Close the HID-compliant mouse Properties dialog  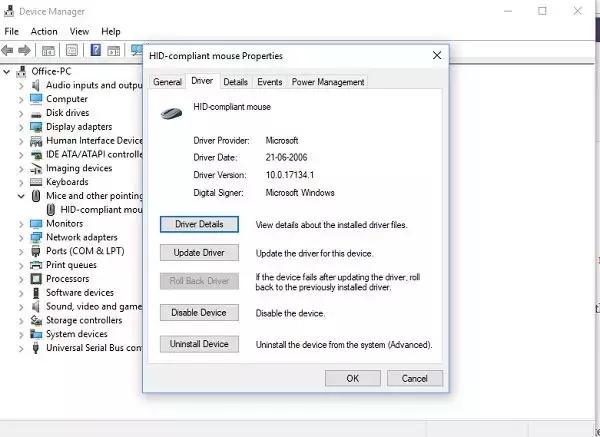437,55
